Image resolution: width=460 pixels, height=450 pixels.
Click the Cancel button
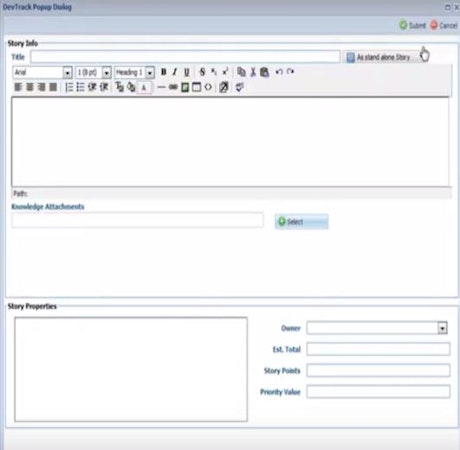tap(444, 25)
